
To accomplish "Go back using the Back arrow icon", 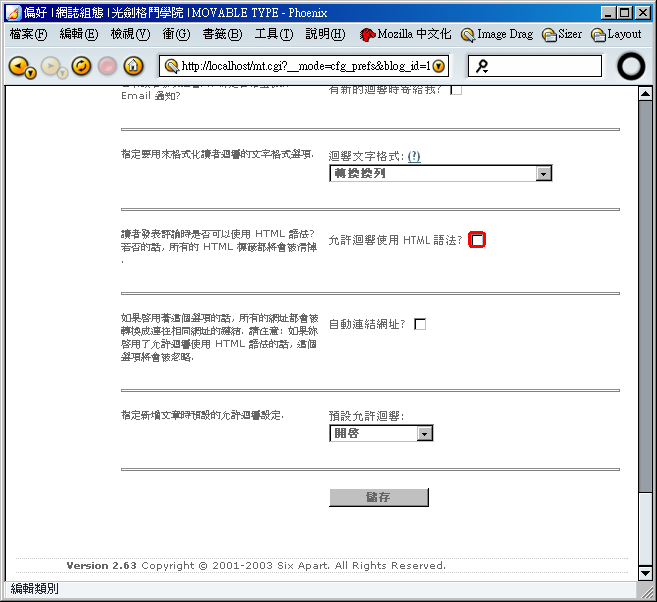I will [18, 65].
